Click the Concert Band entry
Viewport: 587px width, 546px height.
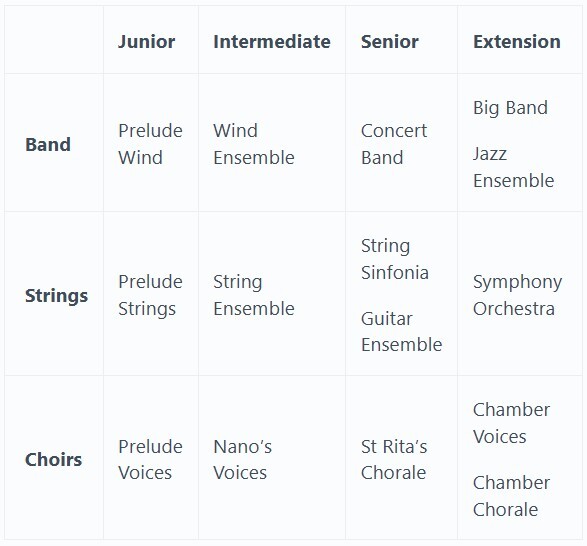[394, 144]
